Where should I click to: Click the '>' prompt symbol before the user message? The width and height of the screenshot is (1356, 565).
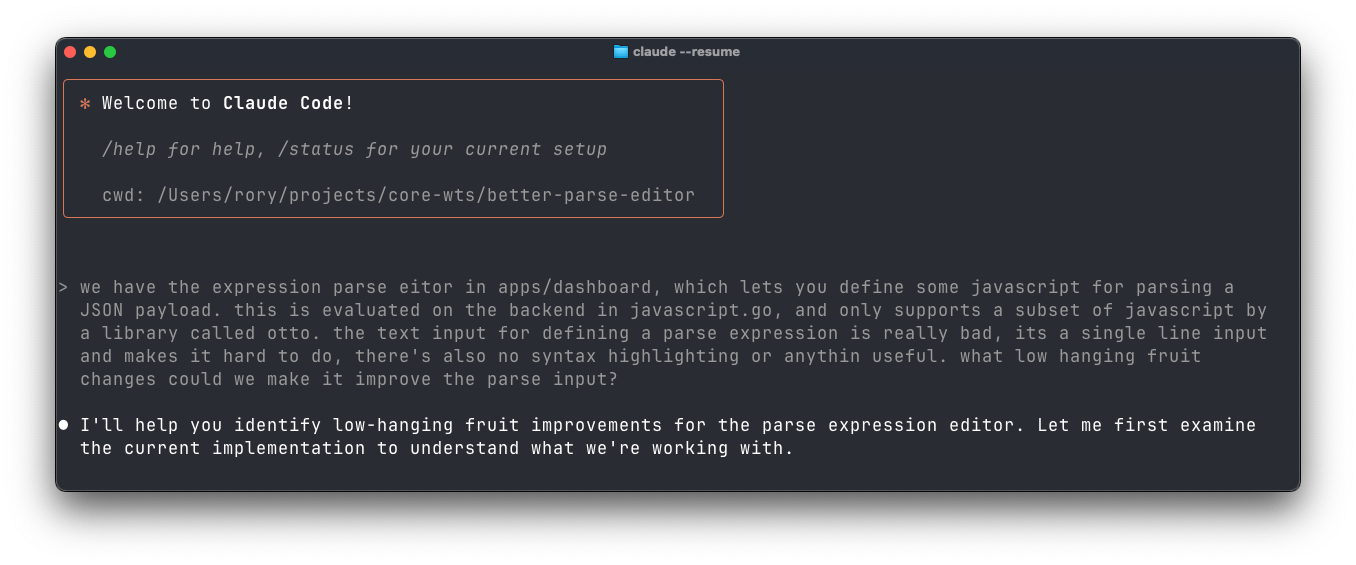(63, 288)
